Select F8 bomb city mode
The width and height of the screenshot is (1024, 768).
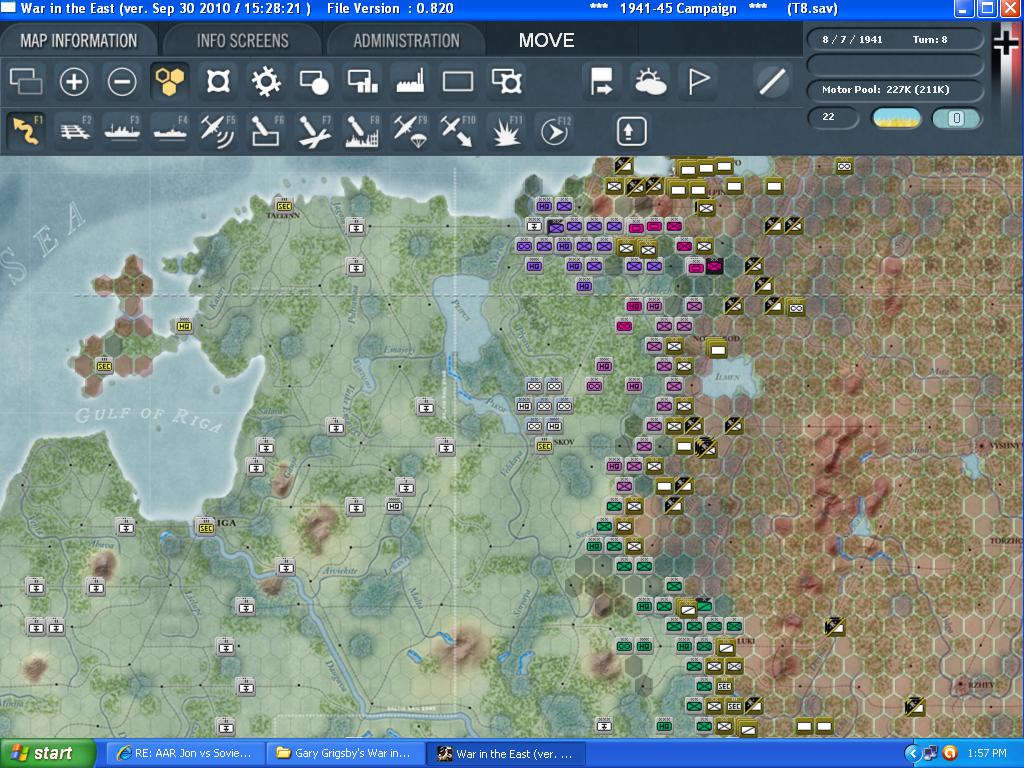click(362, 130)
